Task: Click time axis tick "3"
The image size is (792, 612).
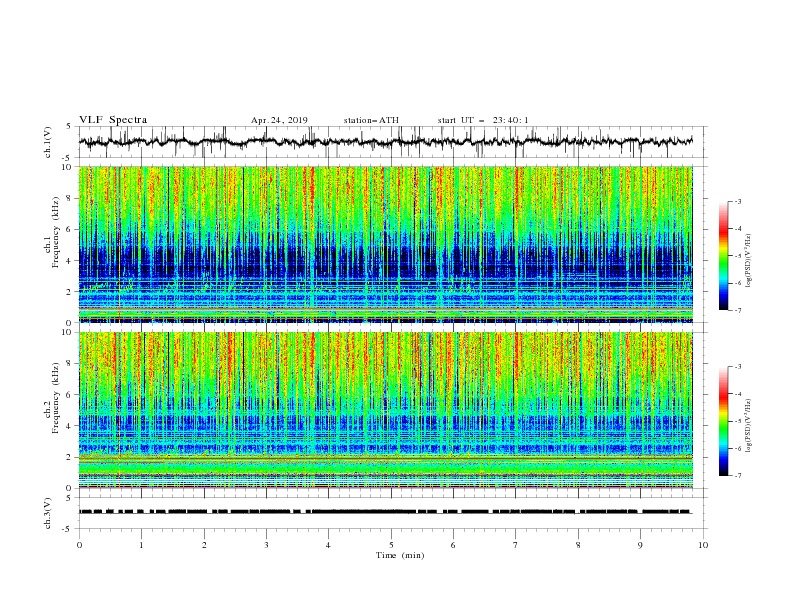Action: click(x=266, y=545)
